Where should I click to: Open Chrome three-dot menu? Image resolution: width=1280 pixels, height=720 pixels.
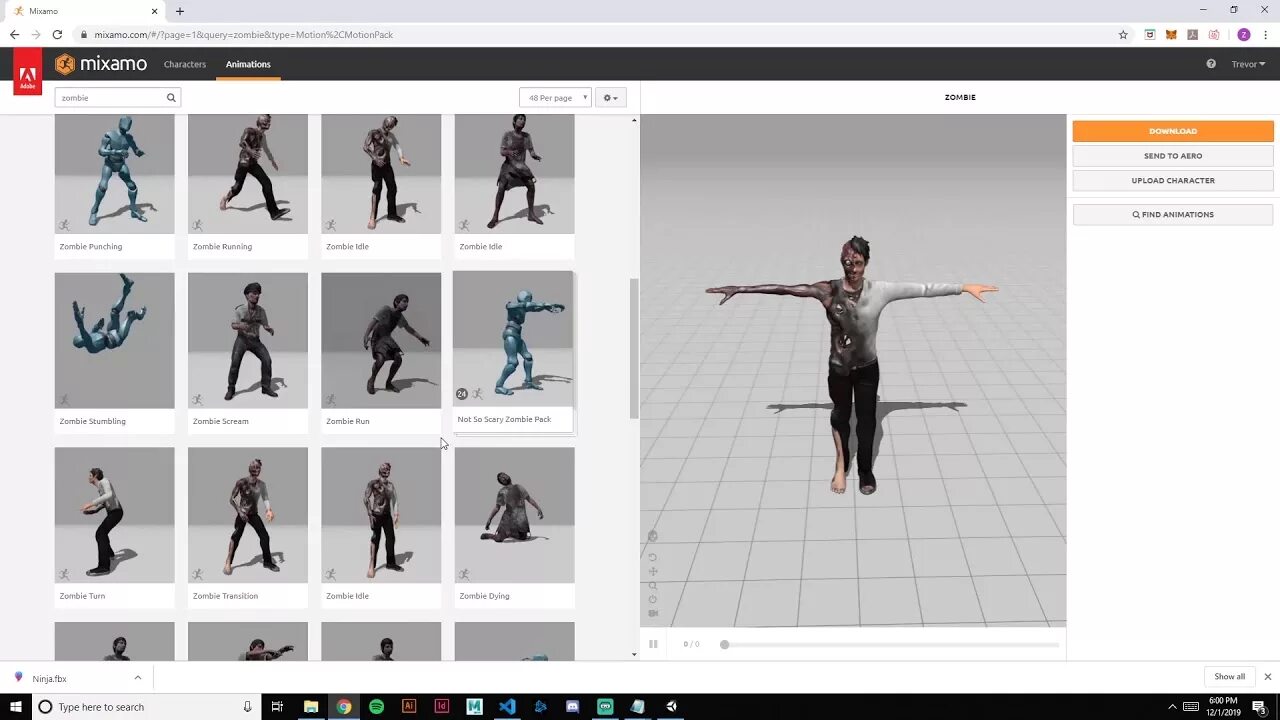pos(1265,34)
